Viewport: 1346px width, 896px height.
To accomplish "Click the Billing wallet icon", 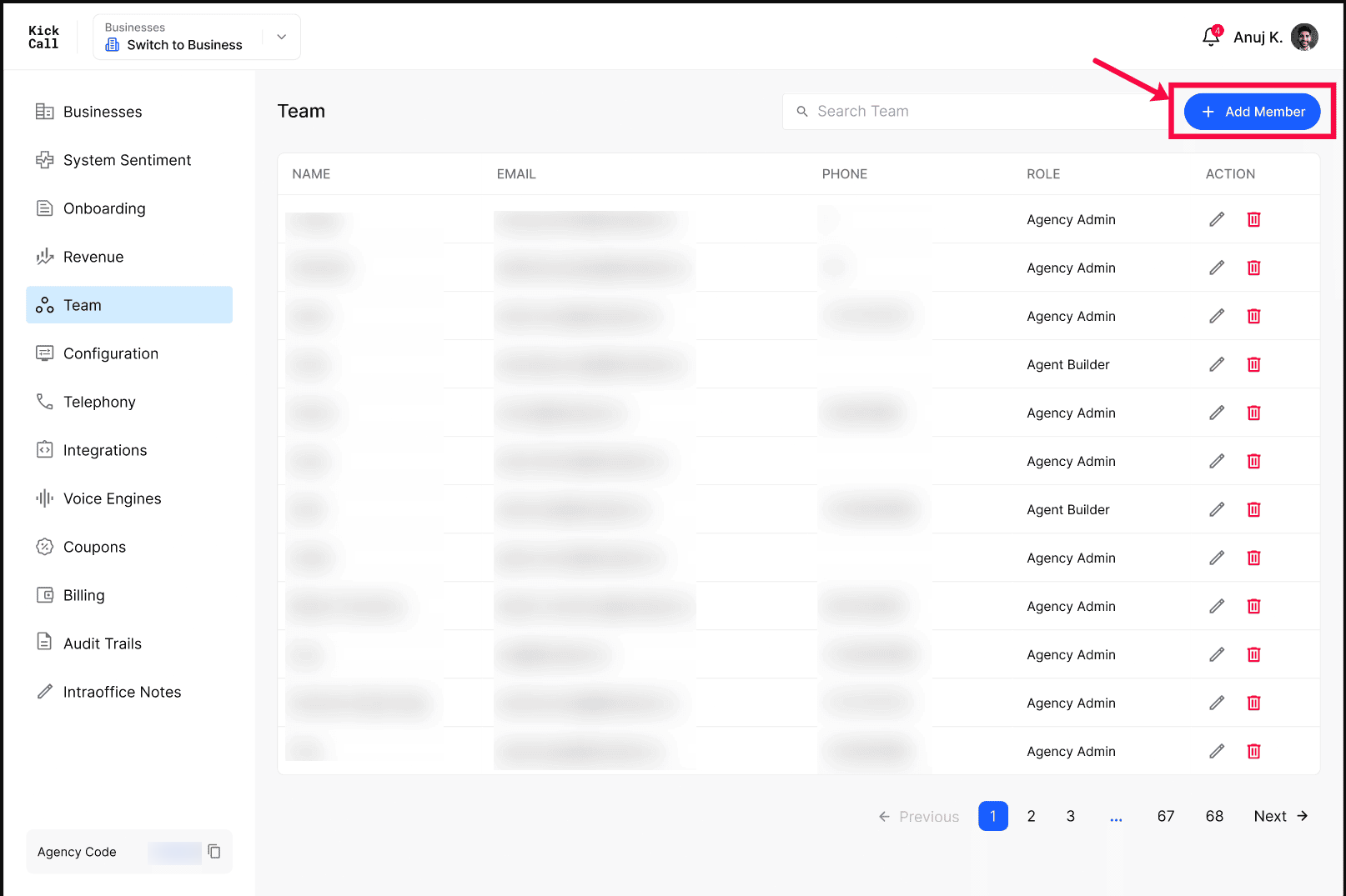I will coord(44,595).
